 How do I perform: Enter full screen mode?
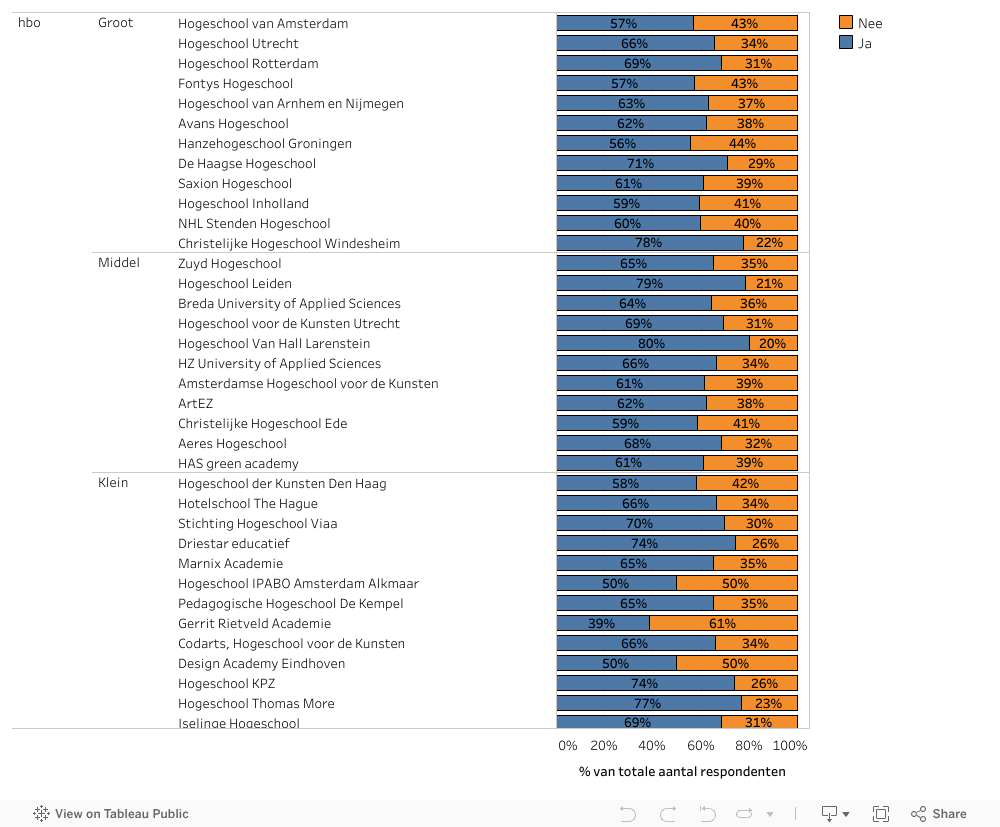(881, 814)
